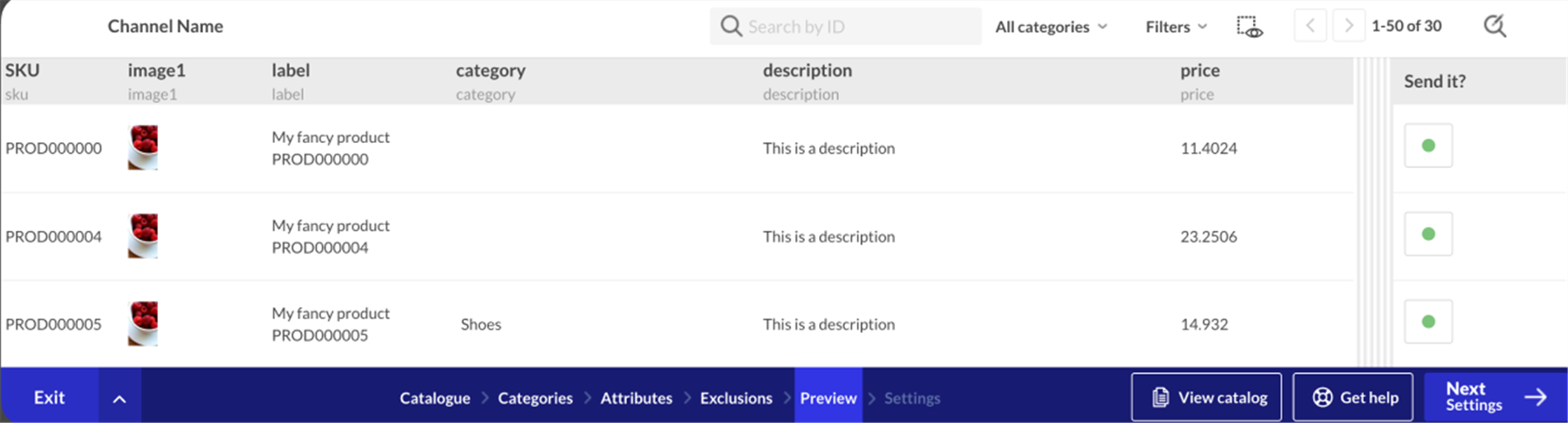Switch to the Exclusions step
The width and height of the screenshot is (1568, 423).
[x=736, y=398]
